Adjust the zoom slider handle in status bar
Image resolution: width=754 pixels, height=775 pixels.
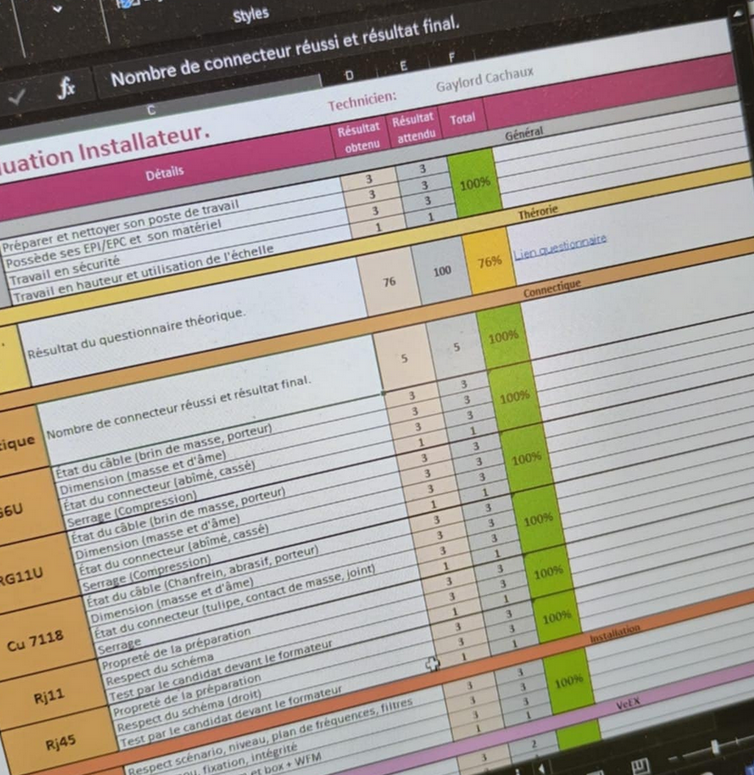[x=715, y=746]
